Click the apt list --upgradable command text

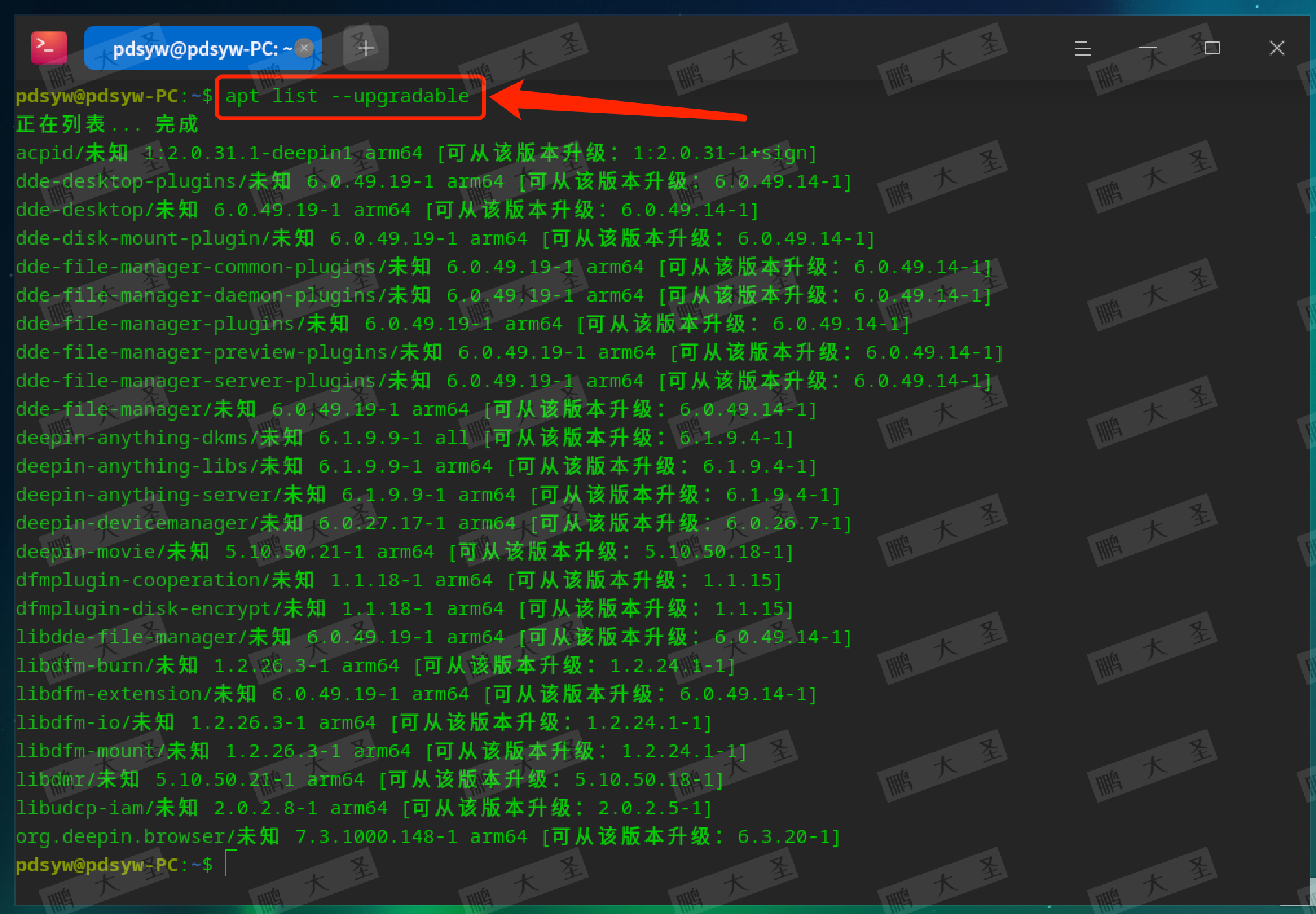[347, 96]
